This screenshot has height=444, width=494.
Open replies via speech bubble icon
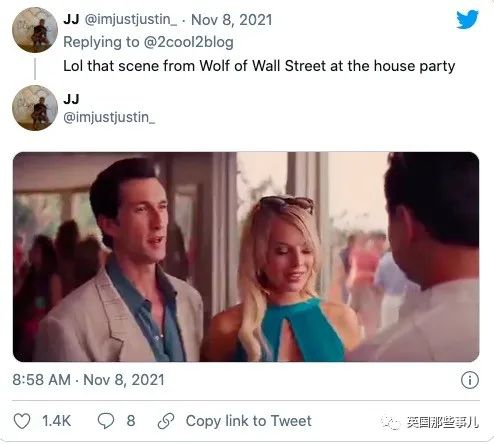pyautogui.click(x=106, y=421)
